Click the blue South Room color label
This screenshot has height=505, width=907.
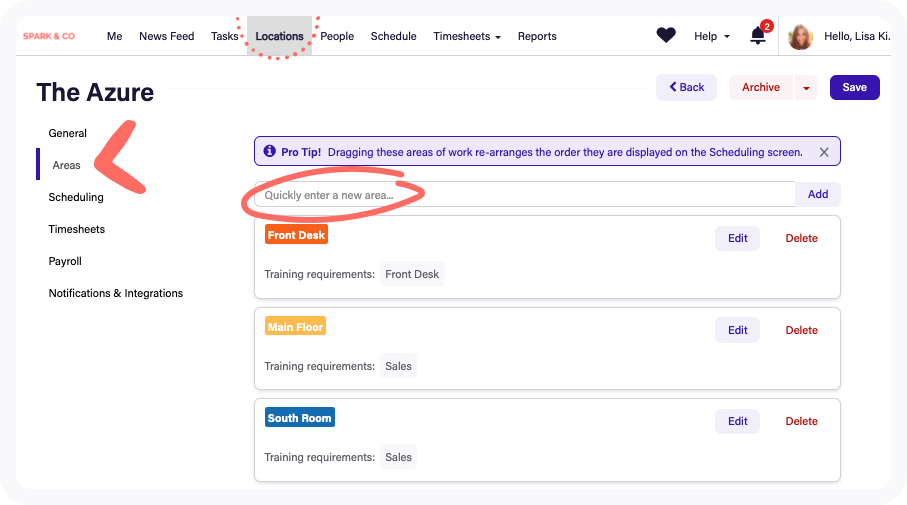(299, 417)
